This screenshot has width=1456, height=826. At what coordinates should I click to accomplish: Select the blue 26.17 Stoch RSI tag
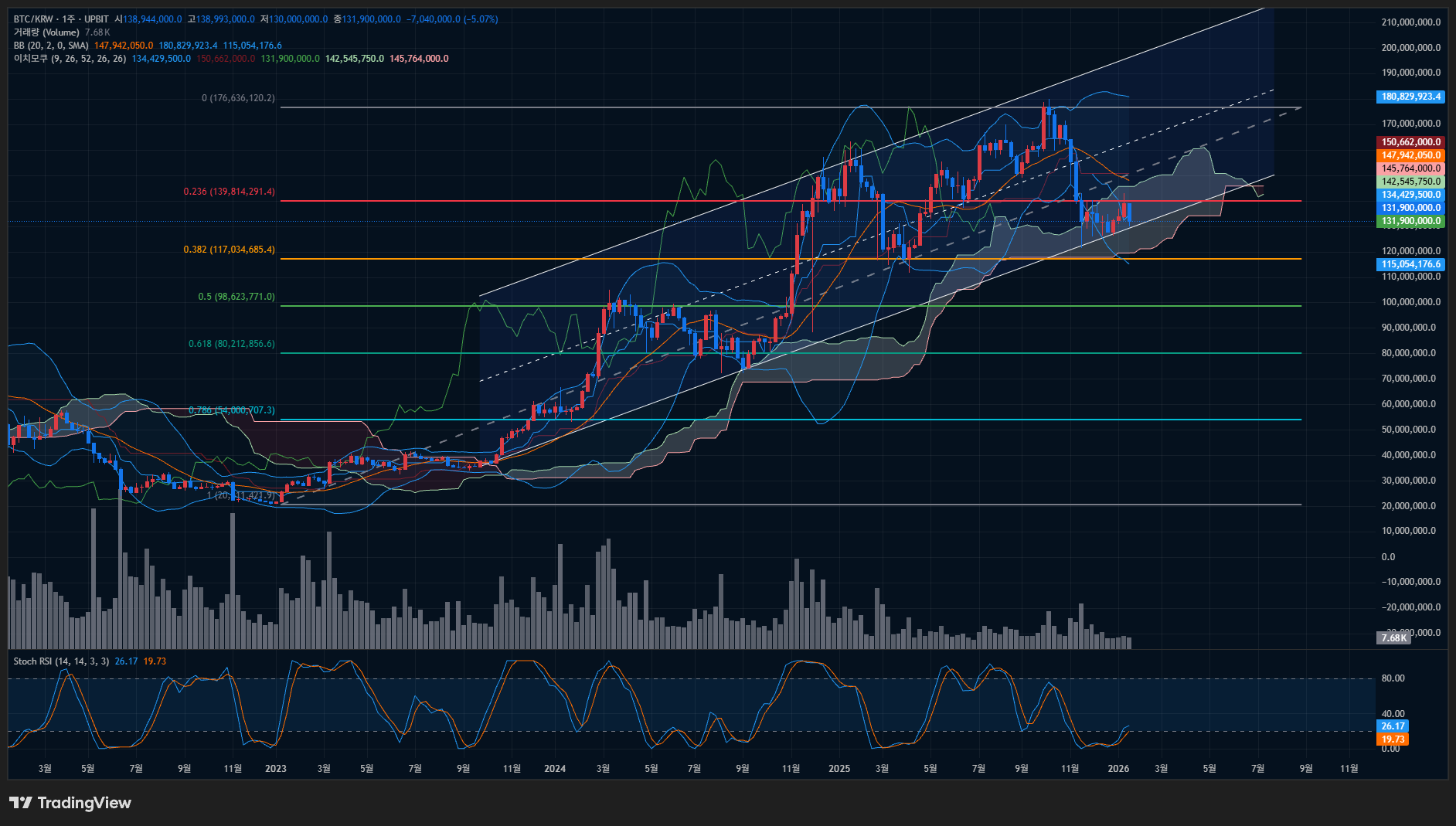(x=1393, y=726)
